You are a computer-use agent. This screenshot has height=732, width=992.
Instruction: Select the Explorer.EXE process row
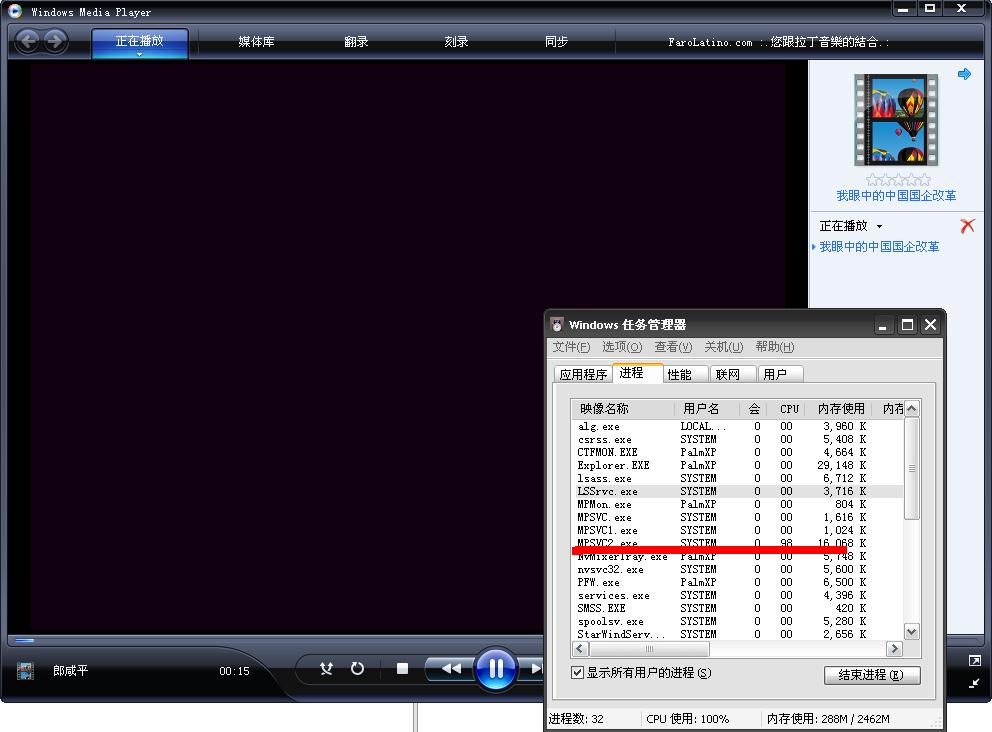click(x=737, y=465)
